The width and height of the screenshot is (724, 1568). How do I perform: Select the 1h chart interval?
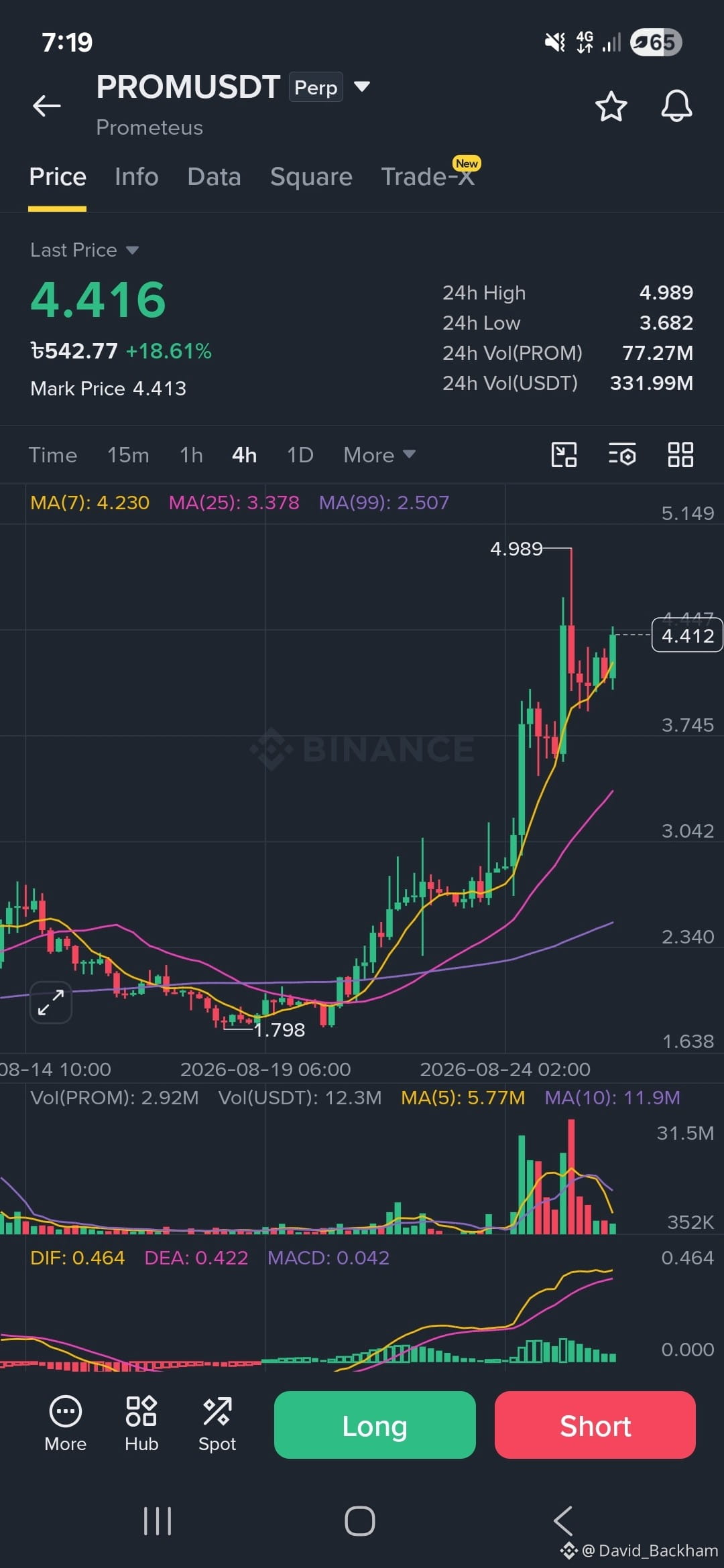pyautogui.click(x=191, y=455)
